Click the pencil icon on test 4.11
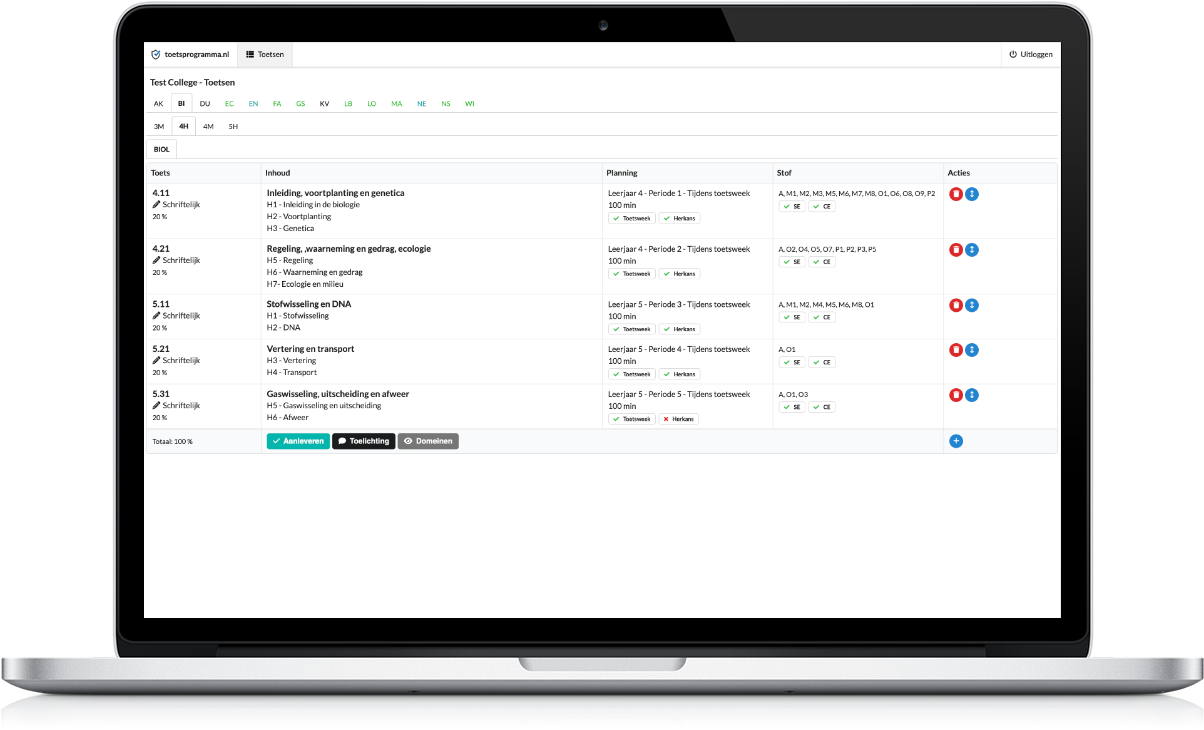1204x730 pixels. (156, 204)
